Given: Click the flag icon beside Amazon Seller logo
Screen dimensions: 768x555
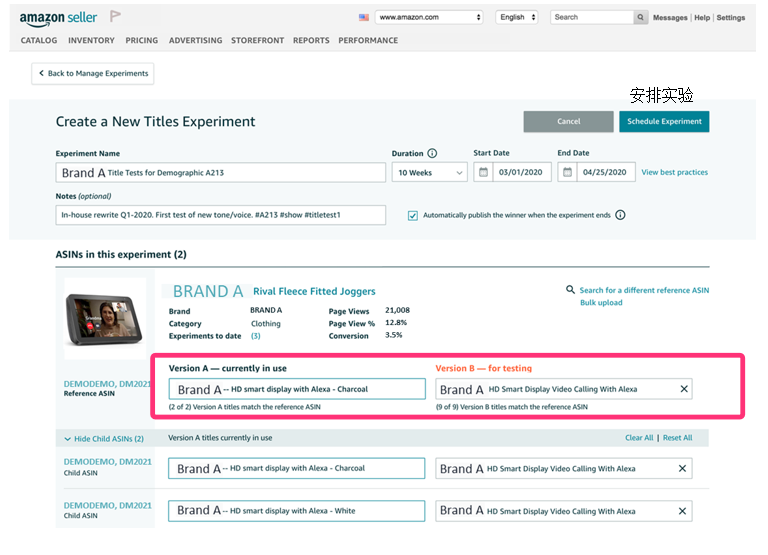Looking at the screenshot, I should click(x=115, y=17).
